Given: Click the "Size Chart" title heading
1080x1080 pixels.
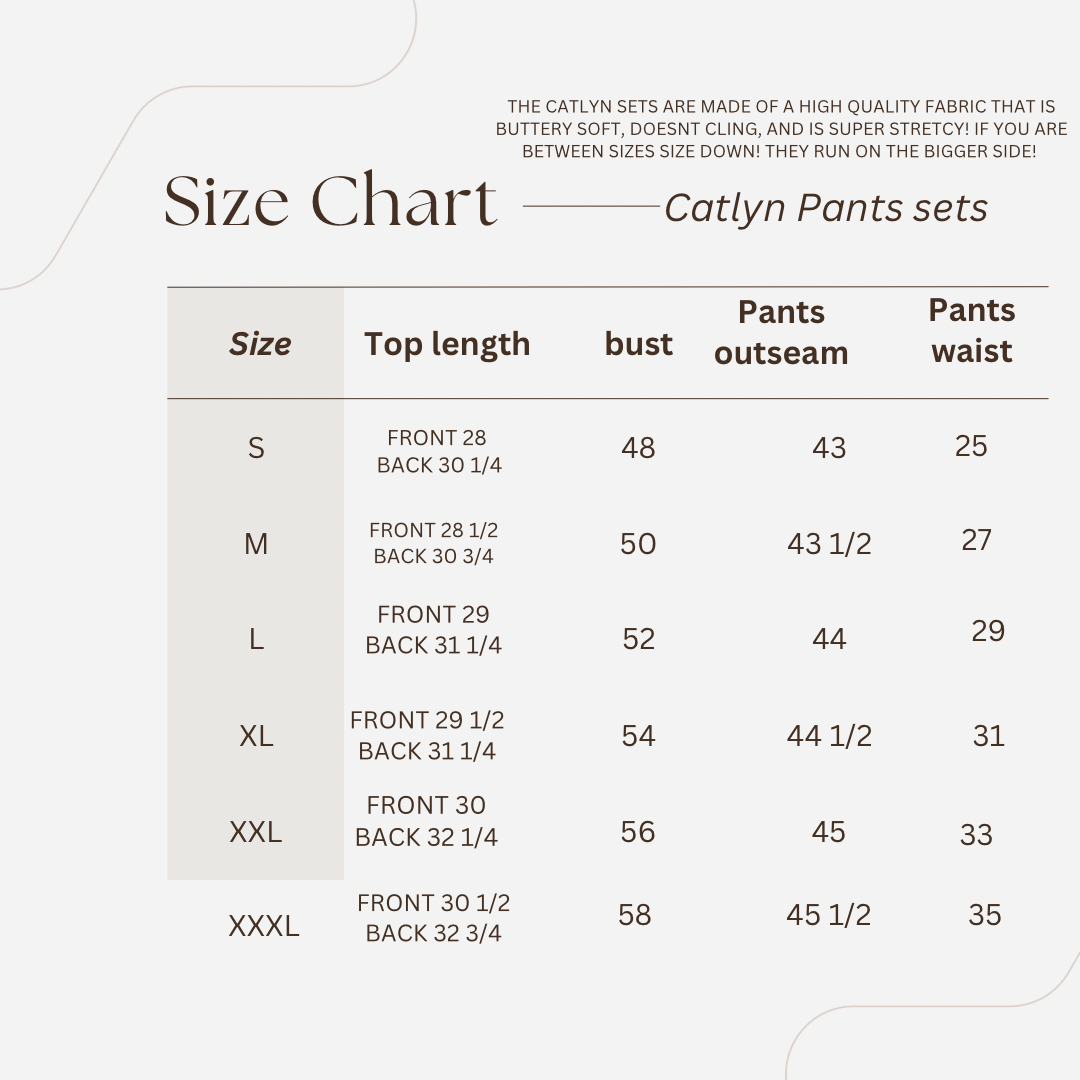Looking at the screenshot, I should (330, 203).
